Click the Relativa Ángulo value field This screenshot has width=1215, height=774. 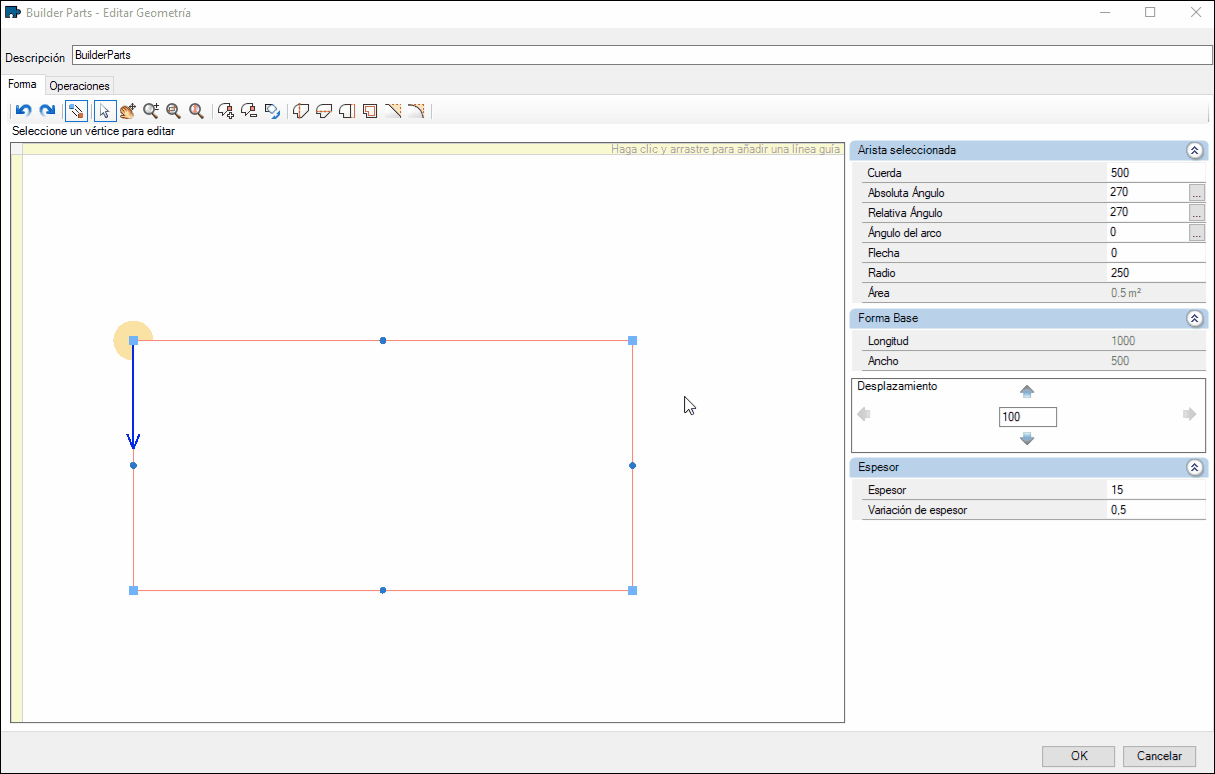1147,212
